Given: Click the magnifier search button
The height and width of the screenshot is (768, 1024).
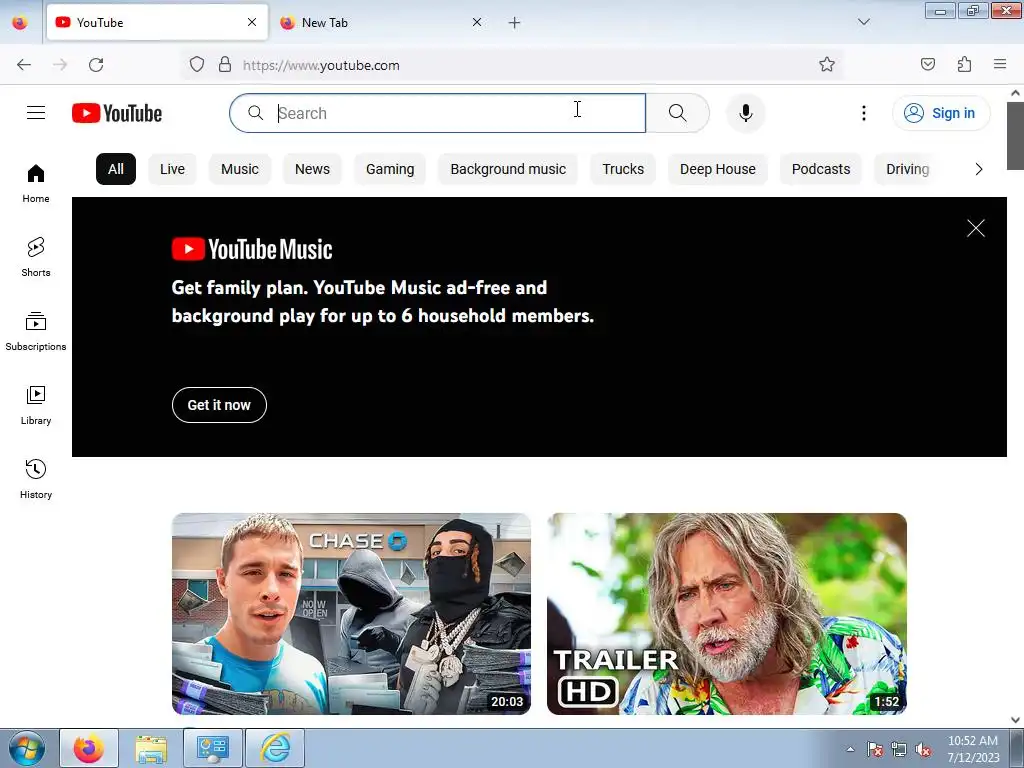Looking at the screenshot, I should click(x=677, y=113).
